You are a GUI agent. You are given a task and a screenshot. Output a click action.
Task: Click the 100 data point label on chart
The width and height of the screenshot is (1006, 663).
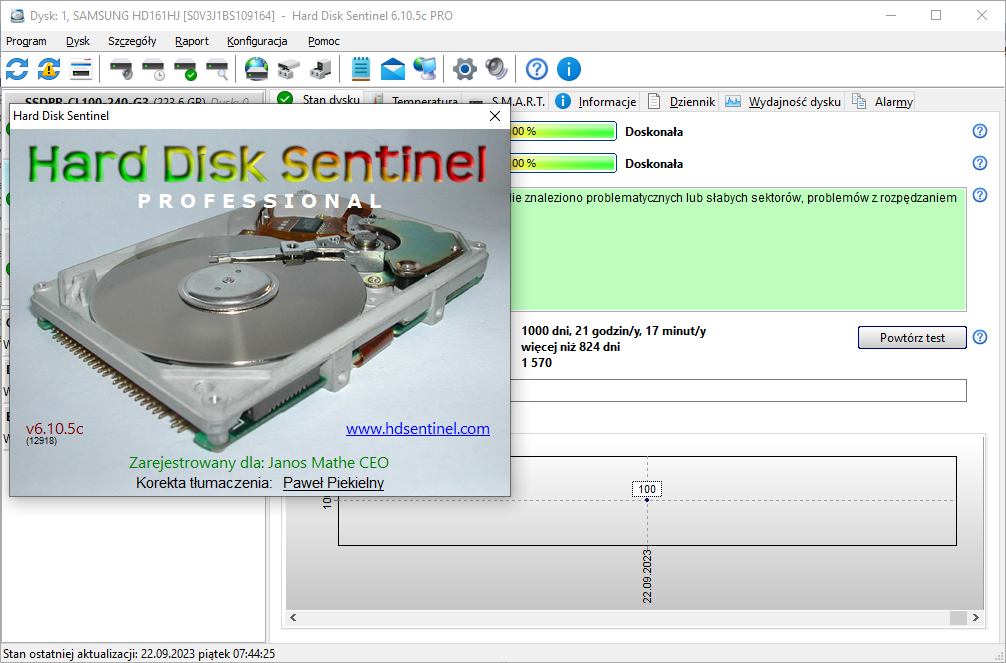point(647,489)
